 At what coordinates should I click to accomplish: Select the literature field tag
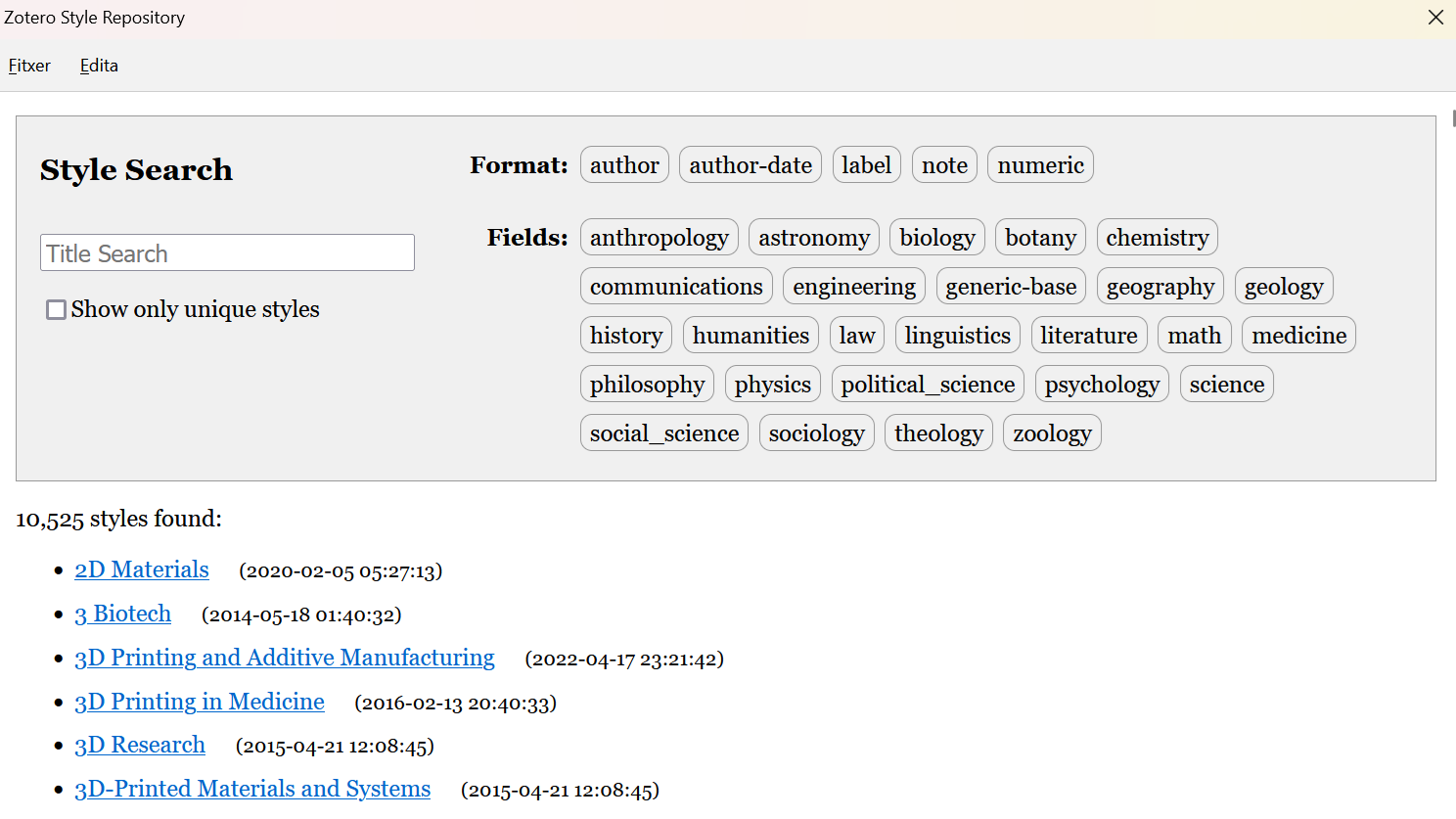pos(1089,336)
